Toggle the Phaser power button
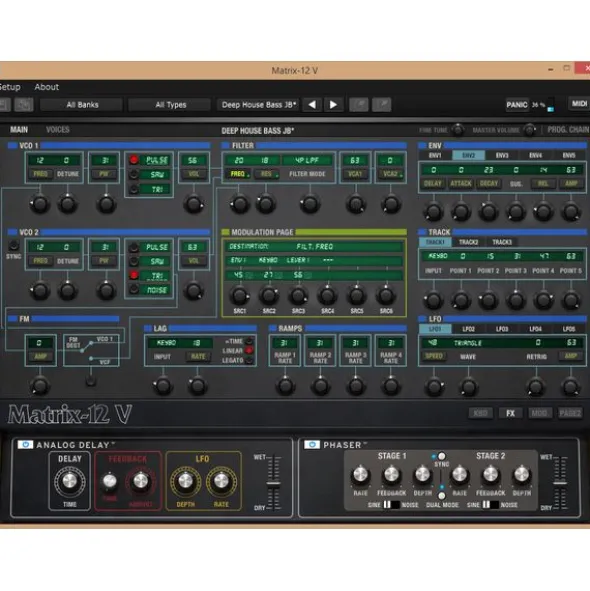The height and width of the screenshot is (591, 590). pos(312,444)
